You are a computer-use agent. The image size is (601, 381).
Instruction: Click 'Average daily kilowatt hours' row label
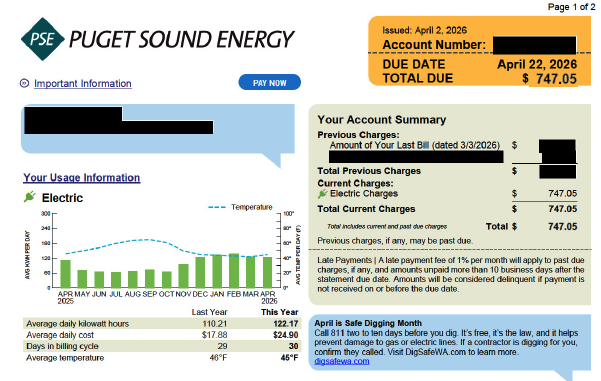coord(77,324)
